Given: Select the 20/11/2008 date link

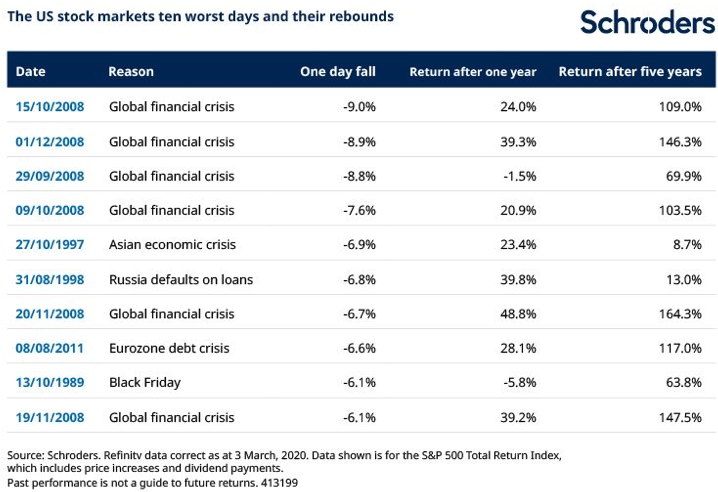Looking at the screenshot, I should tap(50, 314).
